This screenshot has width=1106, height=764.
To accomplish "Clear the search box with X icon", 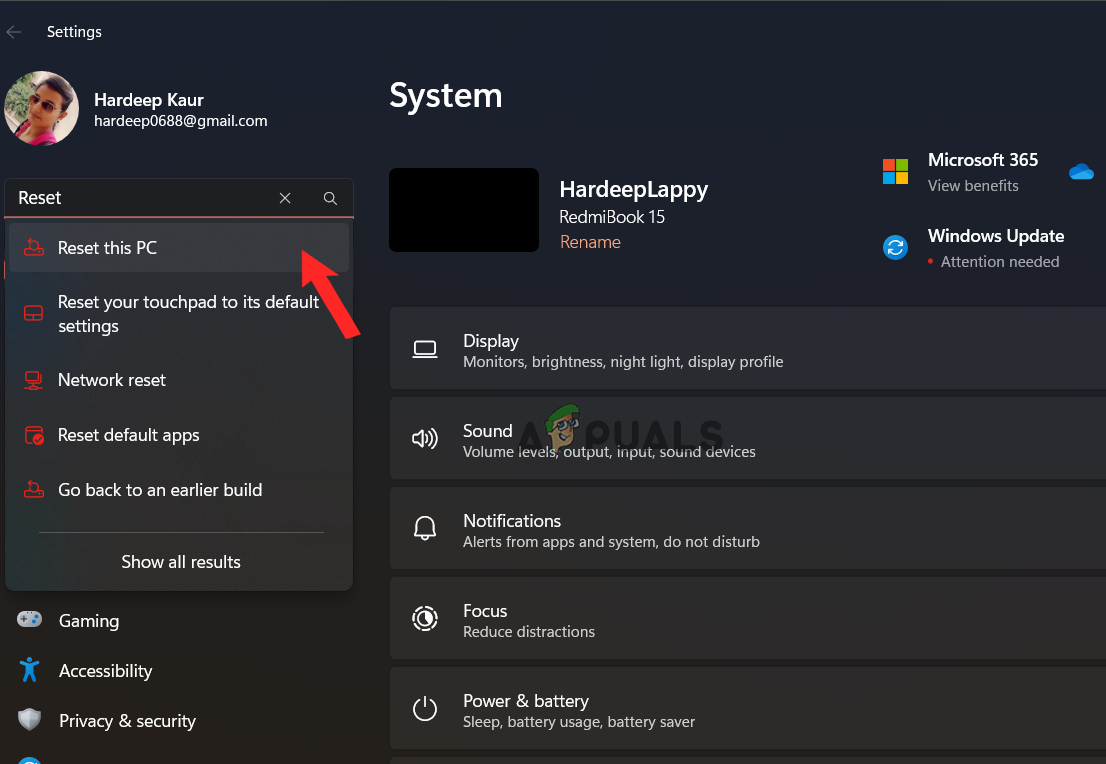I will click(285, 198).
